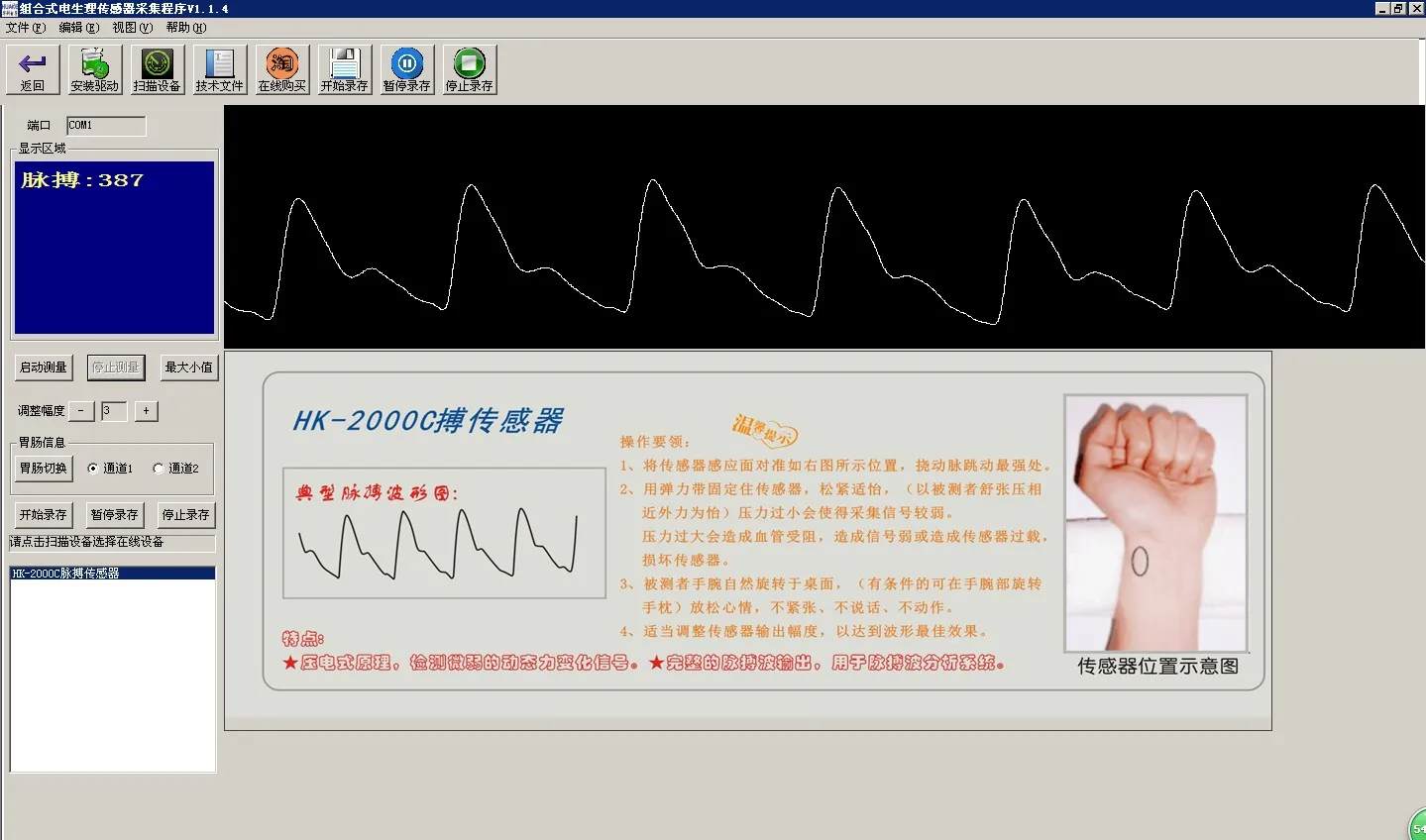The image size is (1426, 840).
Task: Restore down the application window
Action: [x=1399, y=8]
